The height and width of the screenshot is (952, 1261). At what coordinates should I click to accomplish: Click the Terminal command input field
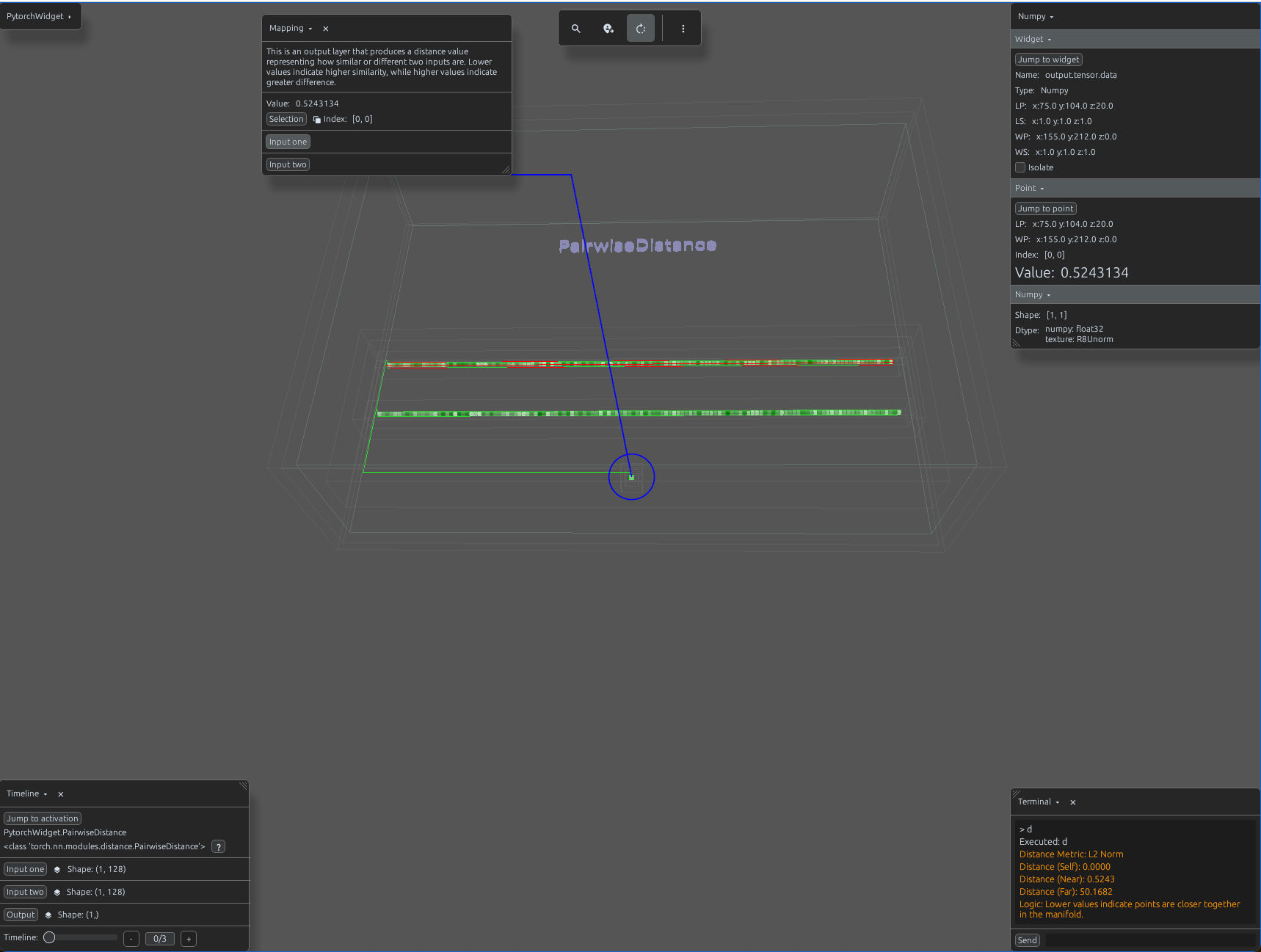pos(1150,940)
